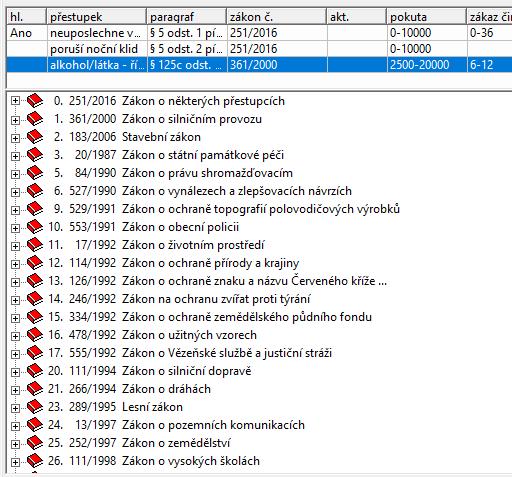
Task: Select book icon for Zákon o vysokých školách
Action: [35, 461]
